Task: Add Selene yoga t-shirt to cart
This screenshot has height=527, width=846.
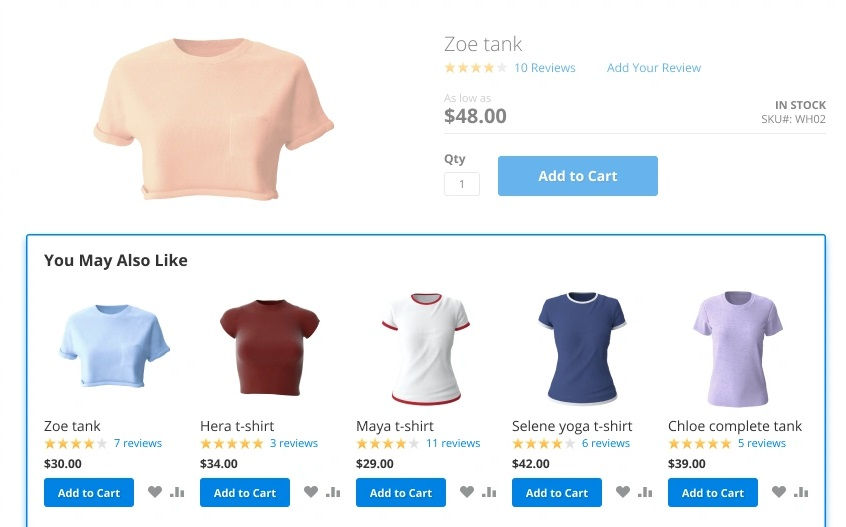Action: coord(556,492)
